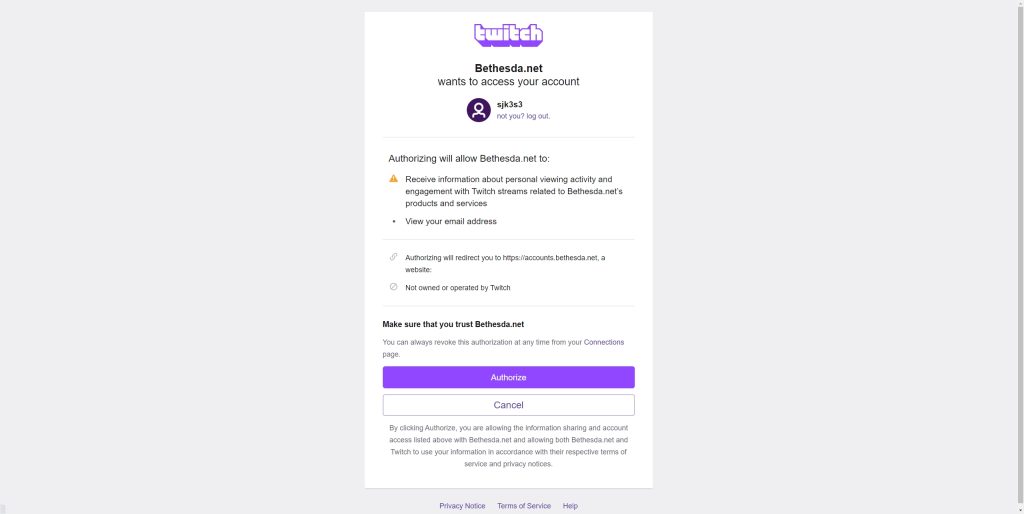Click the bullet before View your email address
This screenshot has height=514, width=1024.
tap(393, 221)
